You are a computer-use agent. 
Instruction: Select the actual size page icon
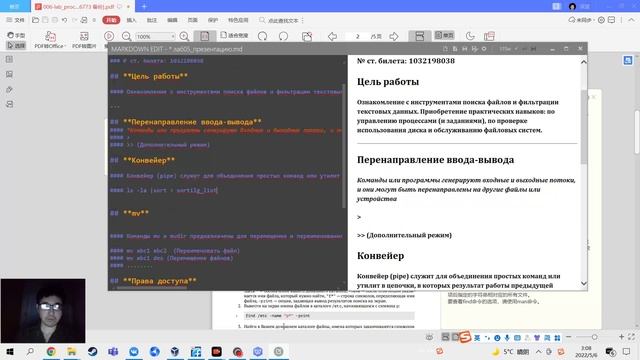click(205, 36)
